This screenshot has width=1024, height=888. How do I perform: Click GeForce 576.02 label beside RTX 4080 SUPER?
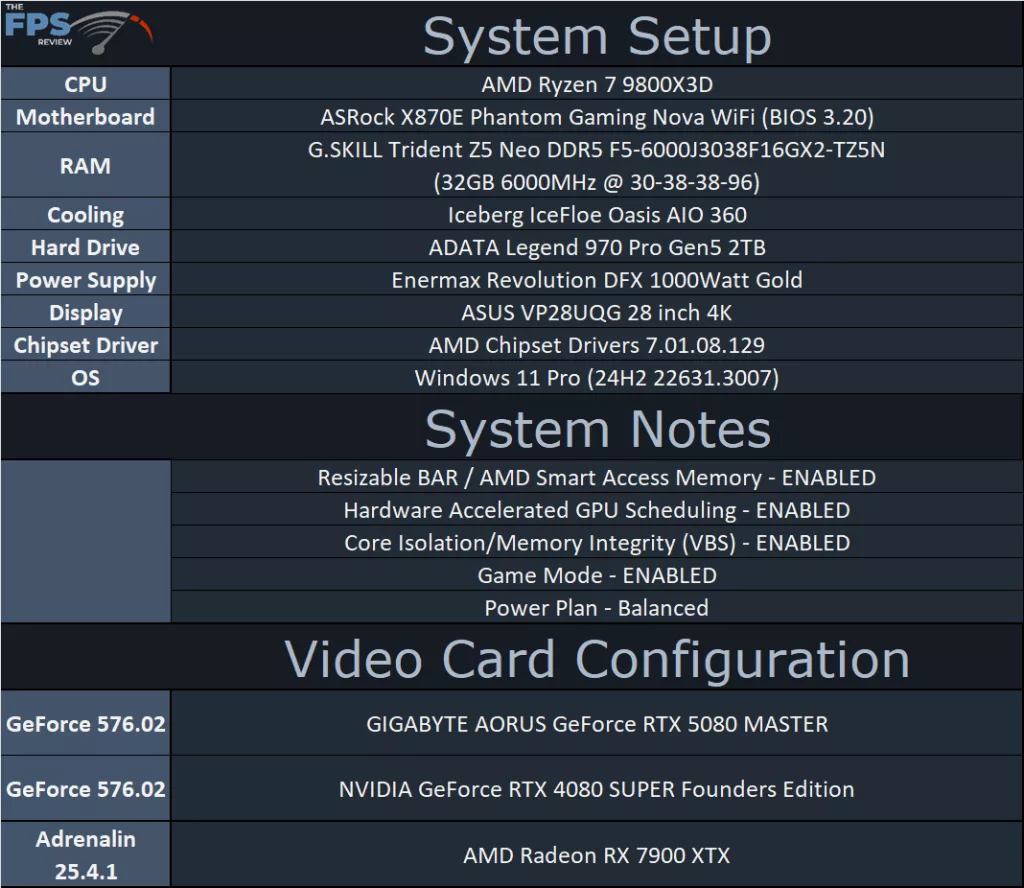coord(86,789)
